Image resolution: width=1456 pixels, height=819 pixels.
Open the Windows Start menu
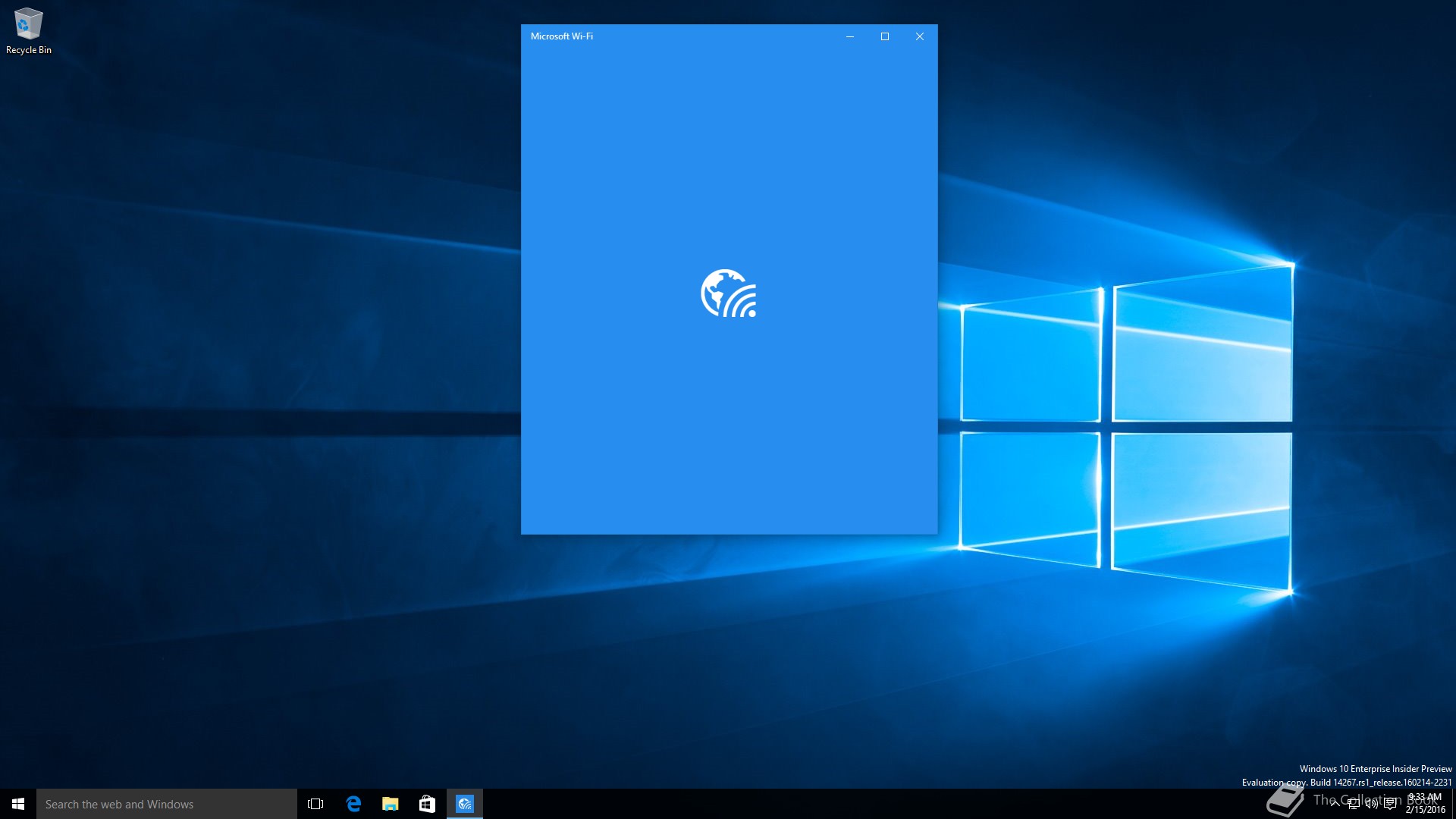click(18, 804)
